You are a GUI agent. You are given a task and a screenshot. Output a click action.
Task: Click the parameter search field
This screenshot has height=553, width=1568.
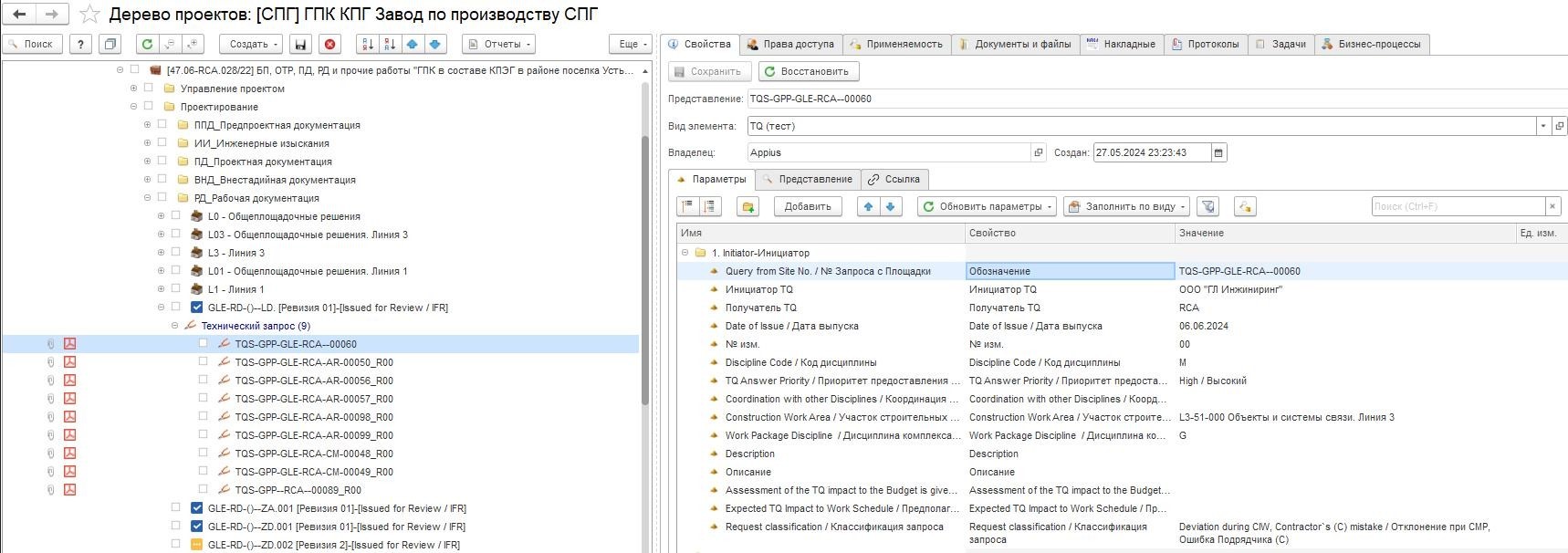click(1458, 207)
